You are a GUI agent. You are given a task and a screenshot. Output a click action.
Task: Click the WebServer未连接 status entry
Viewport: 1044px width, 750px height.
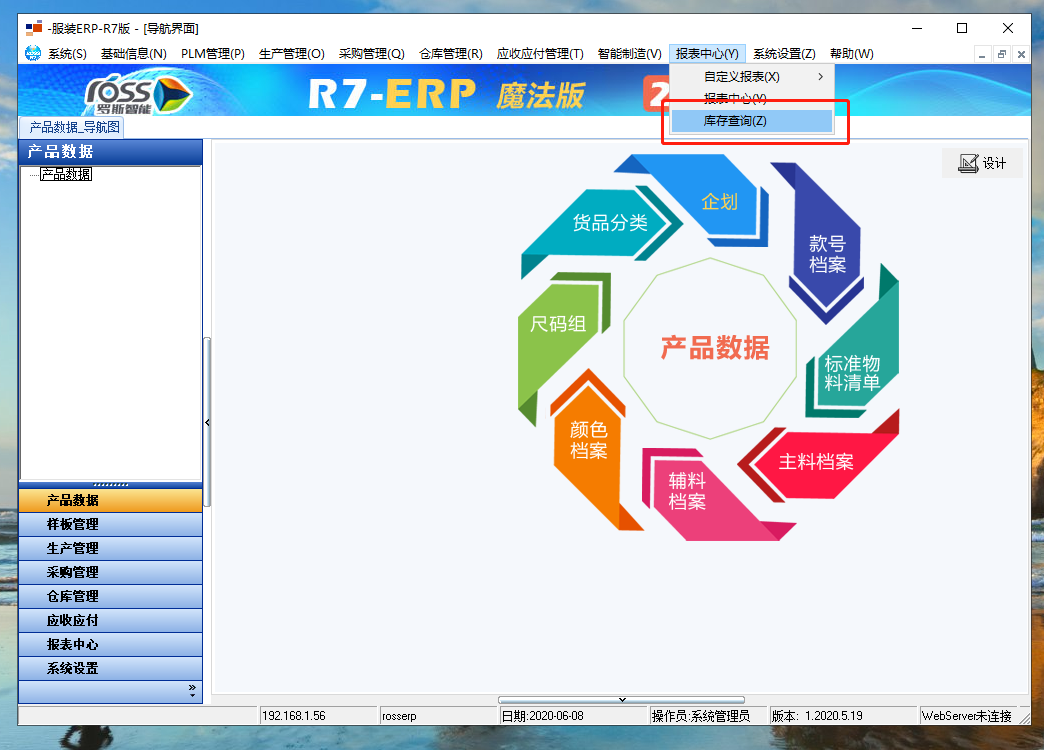coord(967,716)
